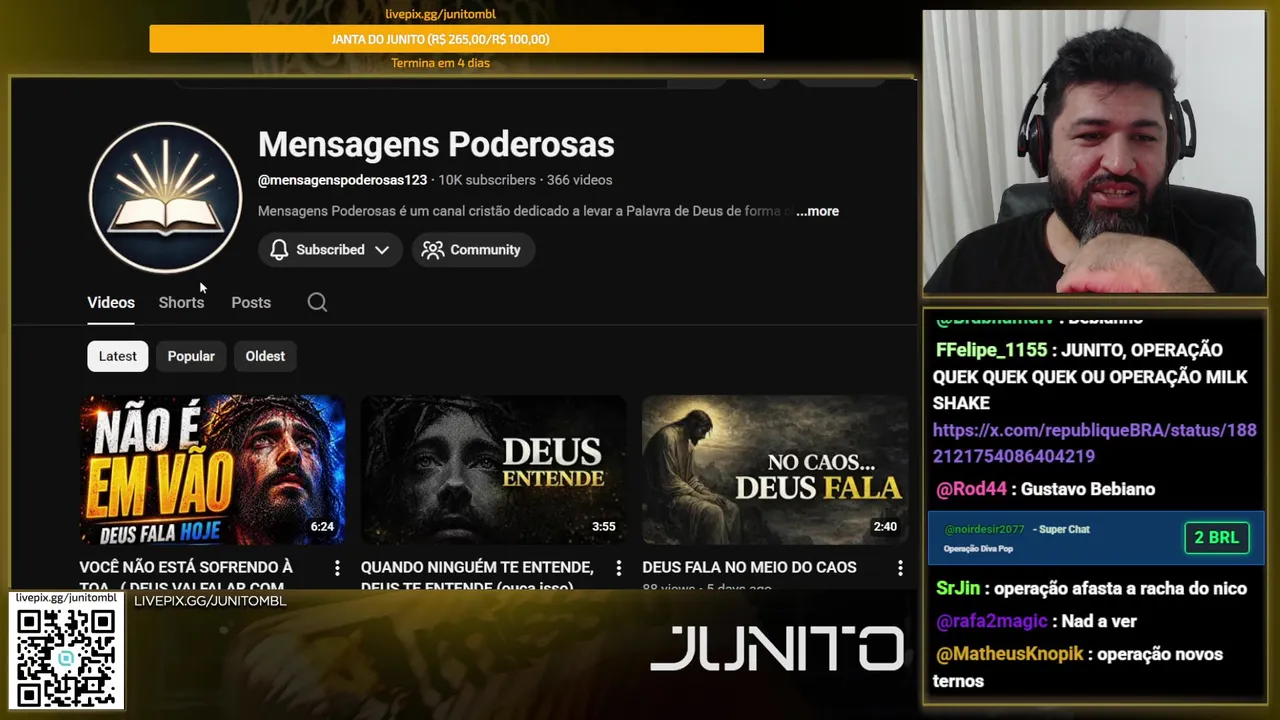
Task: Open the 'NÃO É EM VÃO' video thumbnail
Action: 212,470
